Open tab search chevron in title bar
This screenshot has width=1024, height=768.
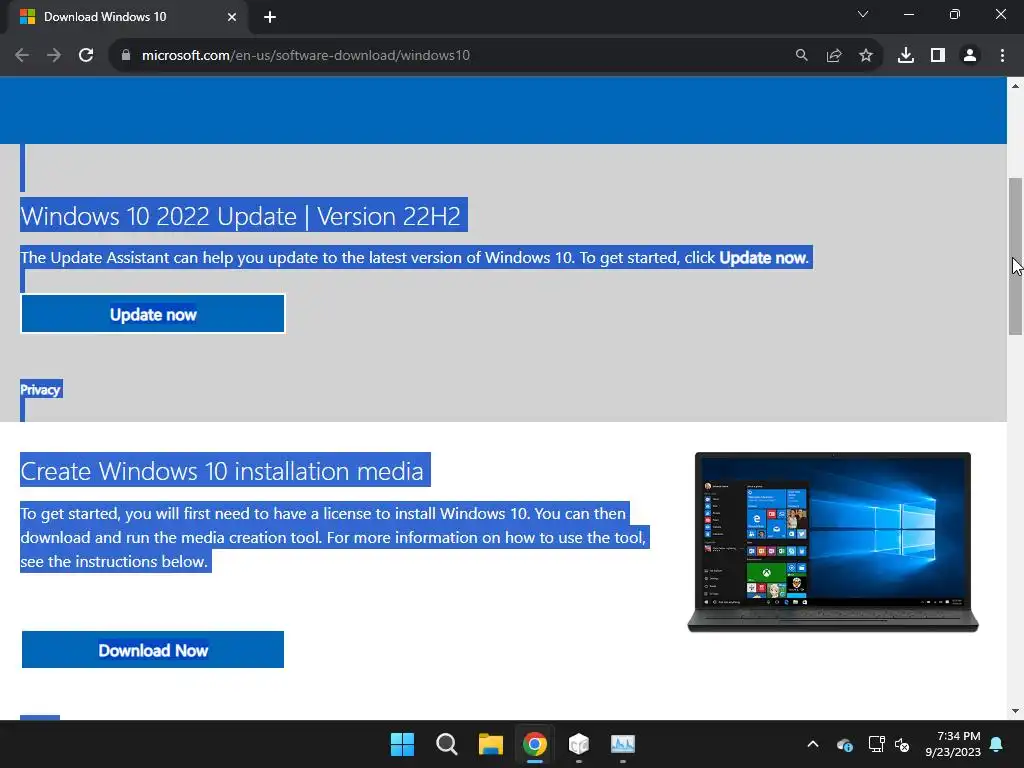tap(863, 14)
